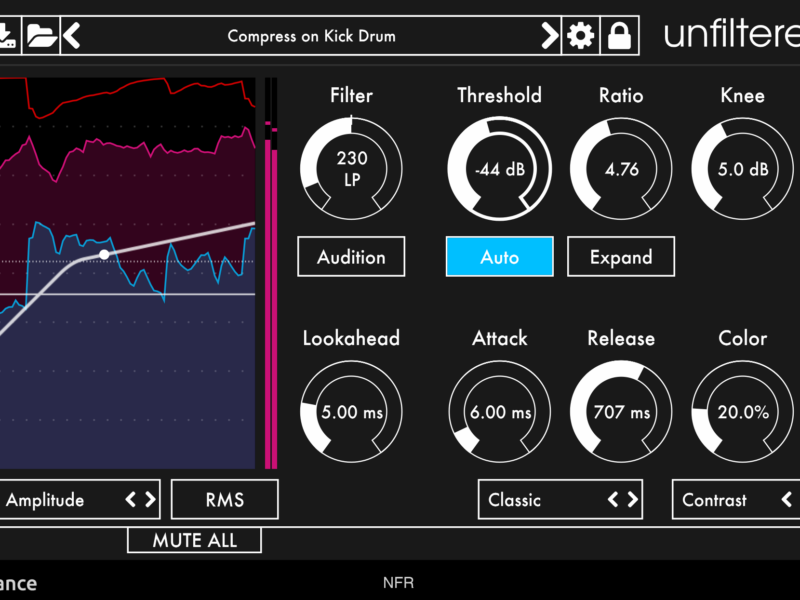Image resolution: width=800 pixels, height=600 pixels.
Task: Open the Contrast color mode selector
Action: [720, 500]
